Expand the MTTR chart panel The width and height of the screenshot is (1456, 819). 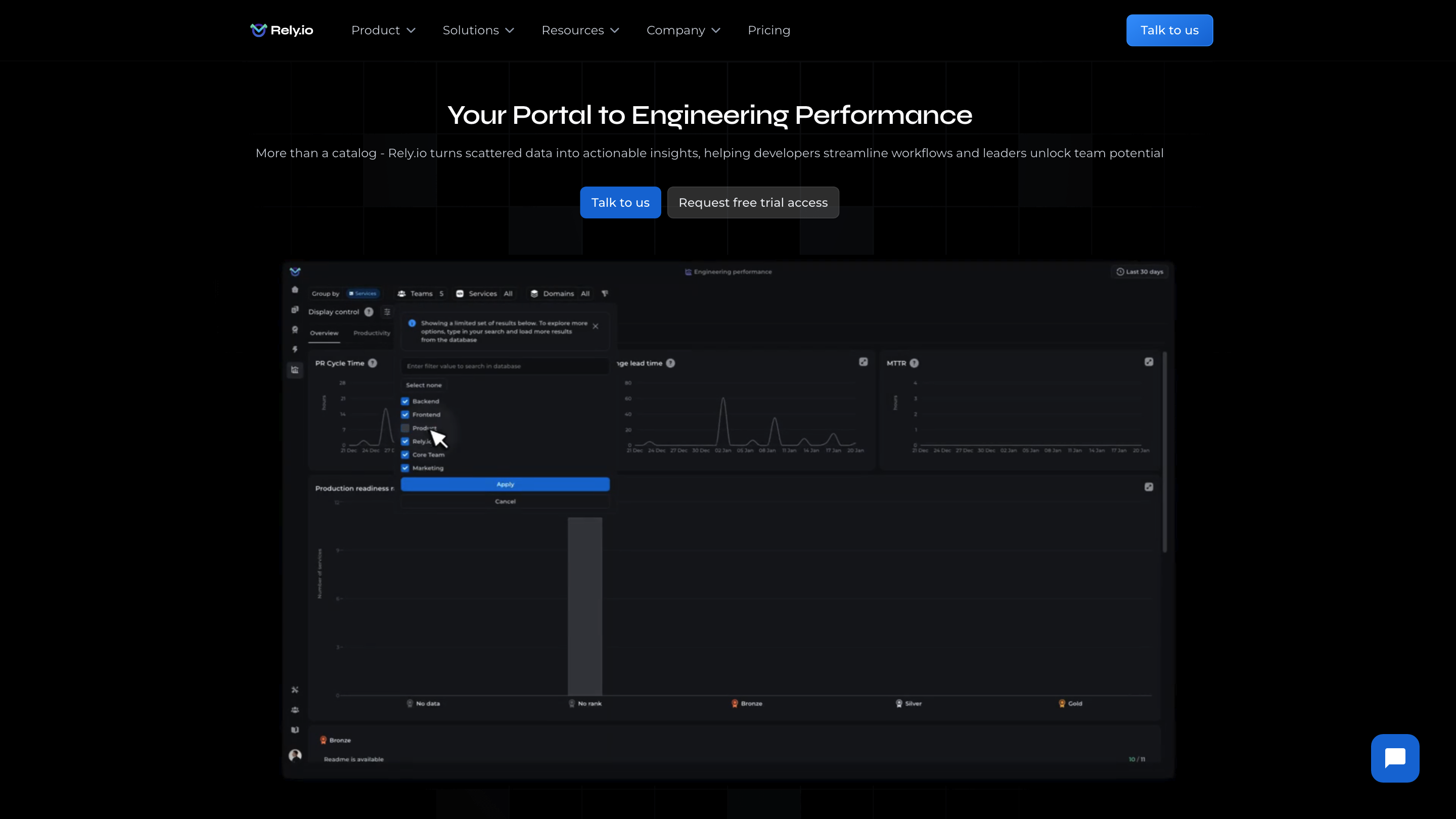coord(1149,362)
